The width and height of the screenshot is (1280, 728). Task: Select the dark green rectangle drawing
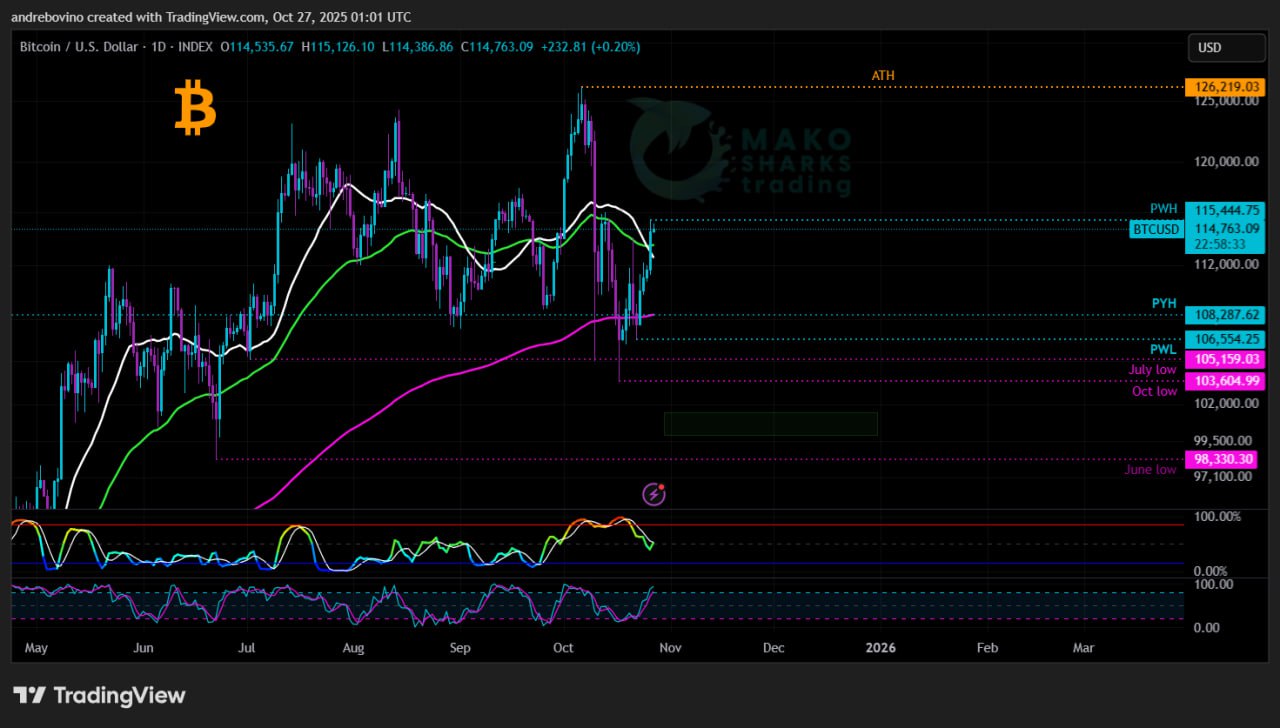pyautogui.click(x=770, y=424)
